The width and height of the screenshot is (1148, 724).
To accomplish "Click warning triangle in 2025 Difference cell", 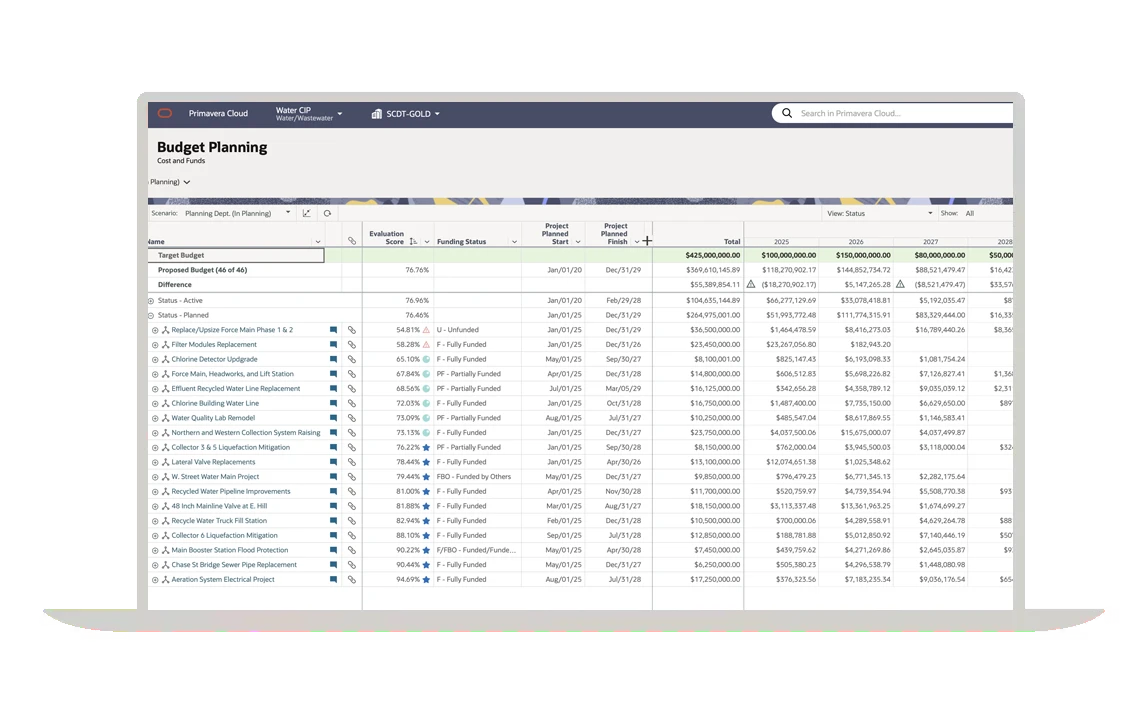I will [x=751, y=284].
